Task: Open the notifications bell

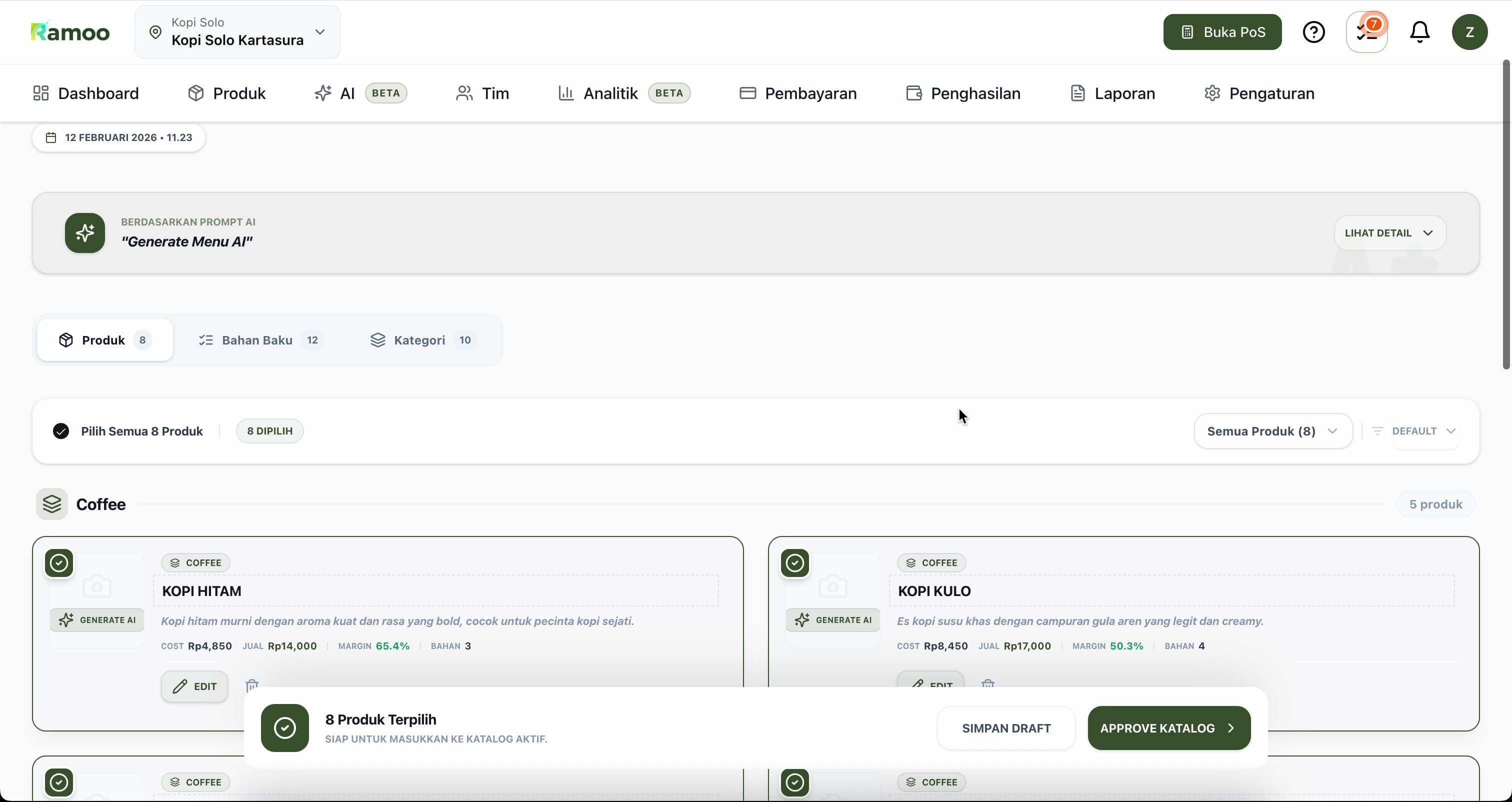Action: click(1419, 31)
